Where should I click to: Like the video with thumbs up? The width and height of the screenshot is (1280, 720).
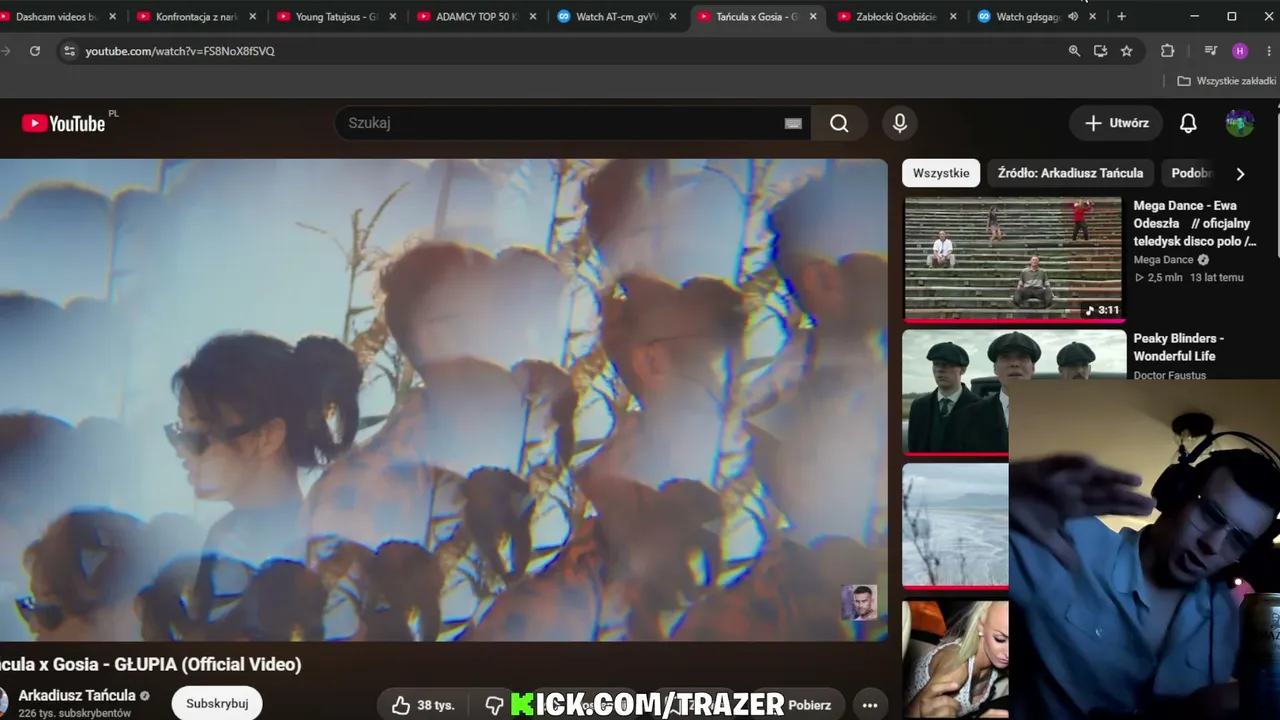pos(423,705)
